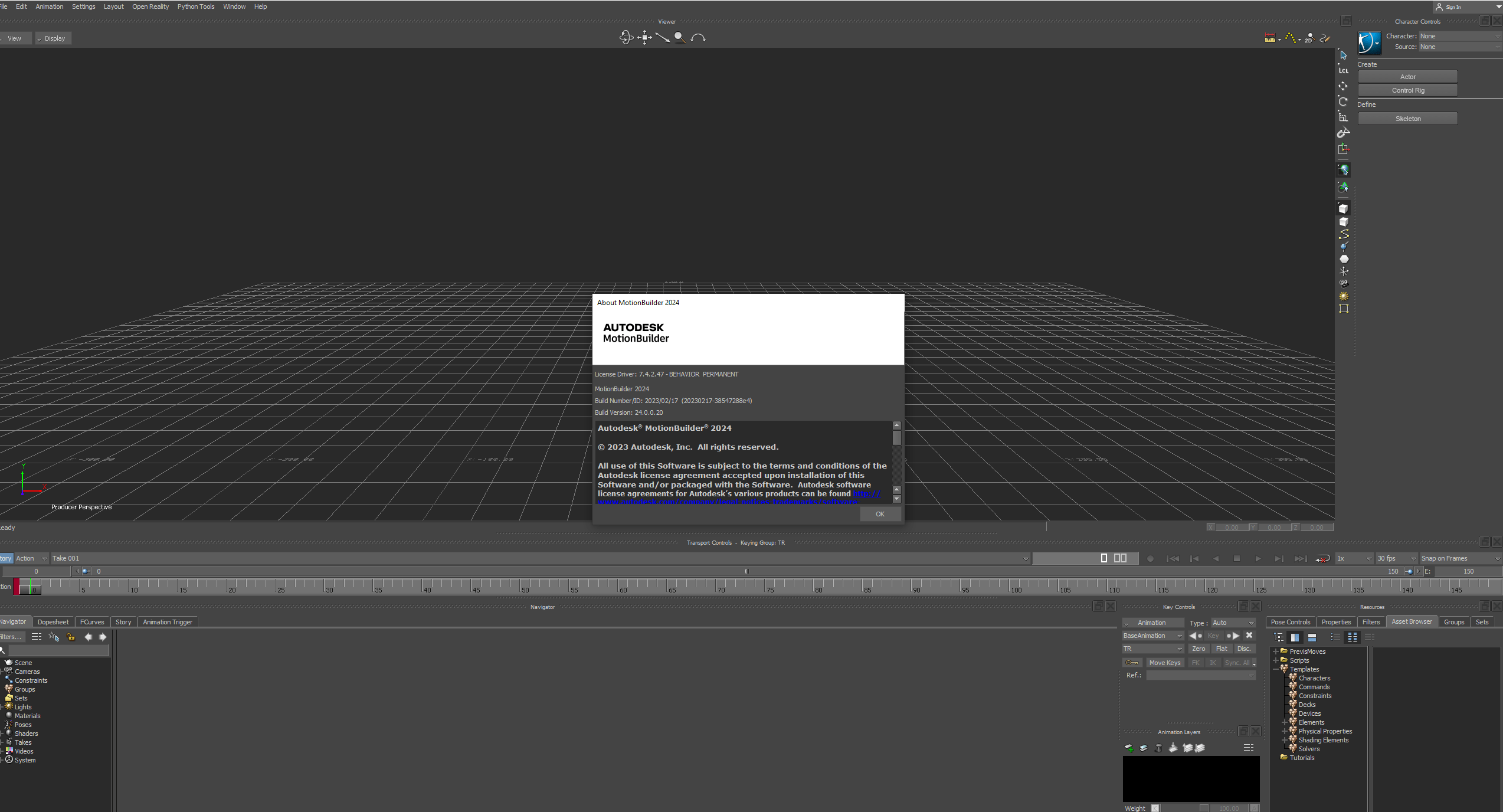Click the Stop button in Transport Controls

coord(1236,558)
